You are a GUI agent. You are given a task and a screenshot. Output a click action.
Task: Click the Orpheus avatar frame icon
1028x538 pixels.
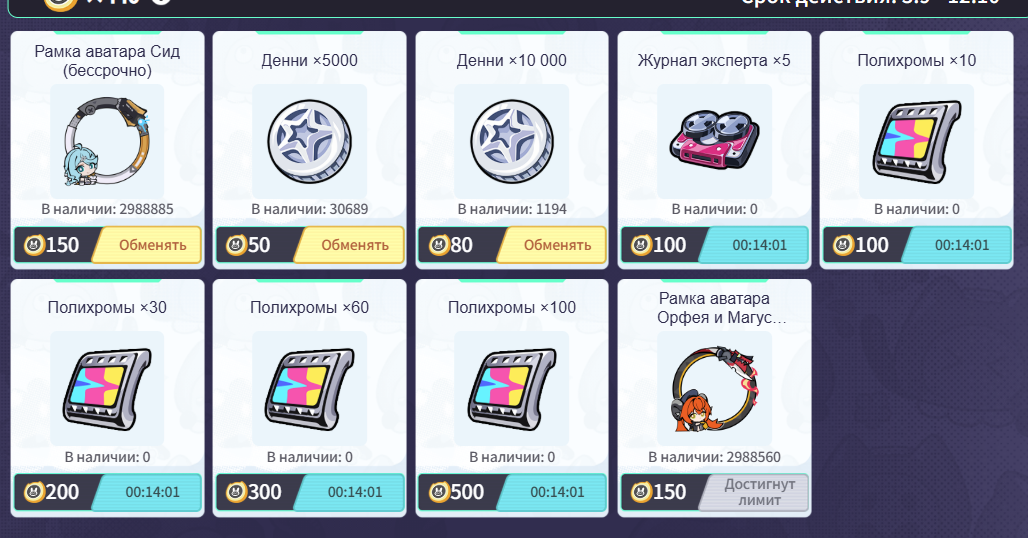pos(714,389)
